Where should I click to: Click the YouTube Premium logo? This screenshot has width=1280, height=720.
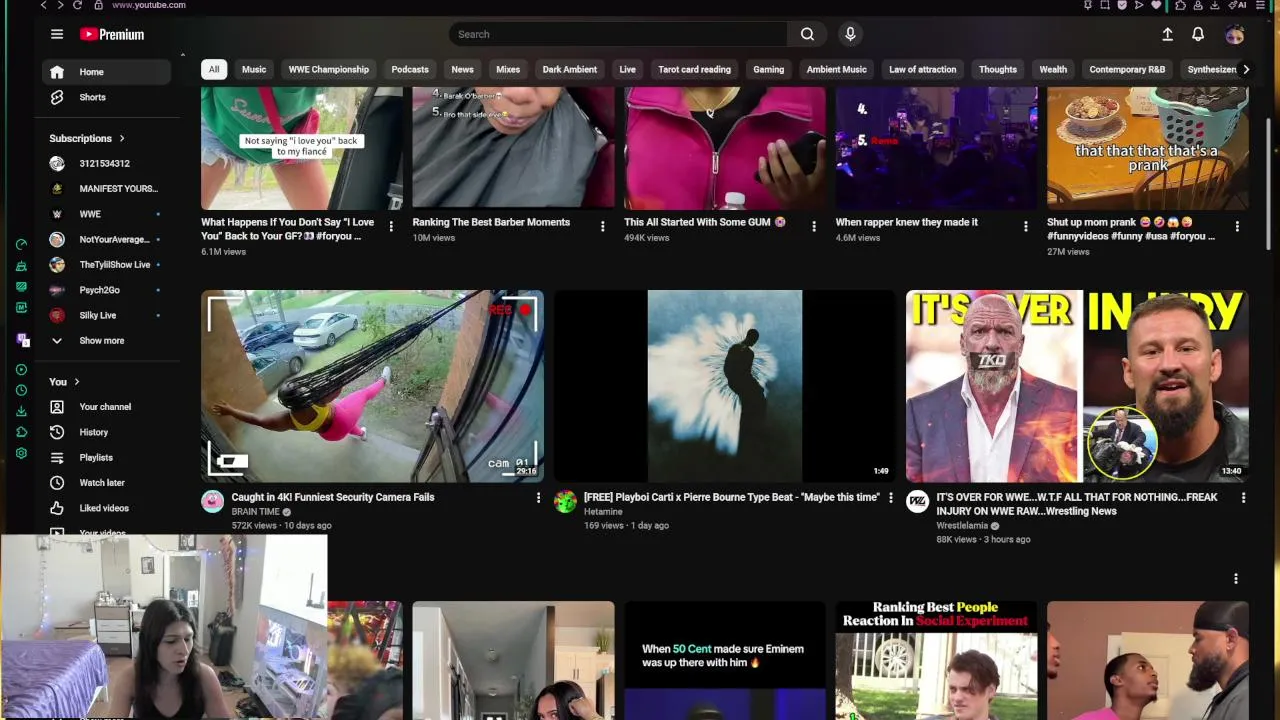(112, 34)
